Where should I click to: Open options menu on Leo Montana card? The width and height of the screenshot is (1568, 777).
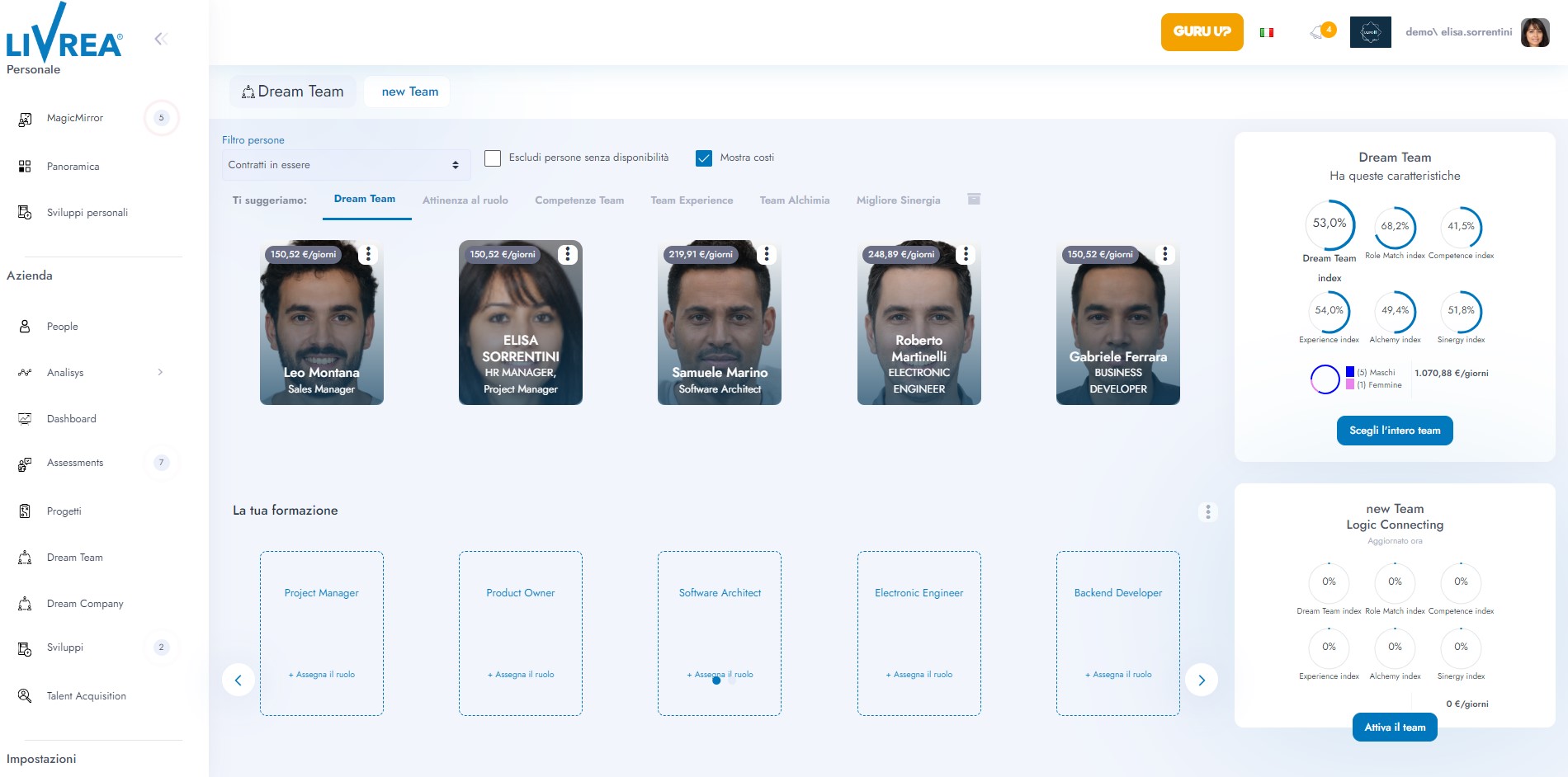click(x=368, y=254)
